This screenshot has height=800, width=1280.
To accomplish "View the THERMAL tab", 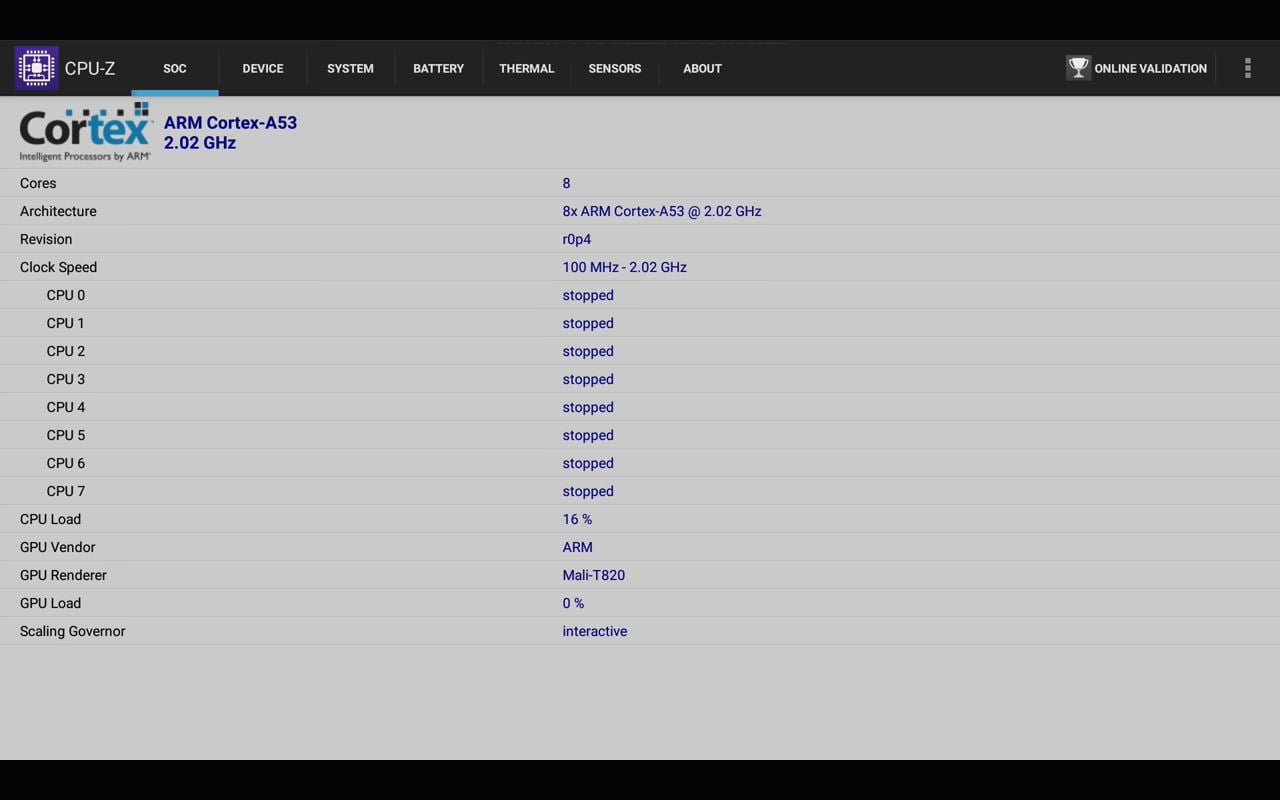I will click(527, 68).
